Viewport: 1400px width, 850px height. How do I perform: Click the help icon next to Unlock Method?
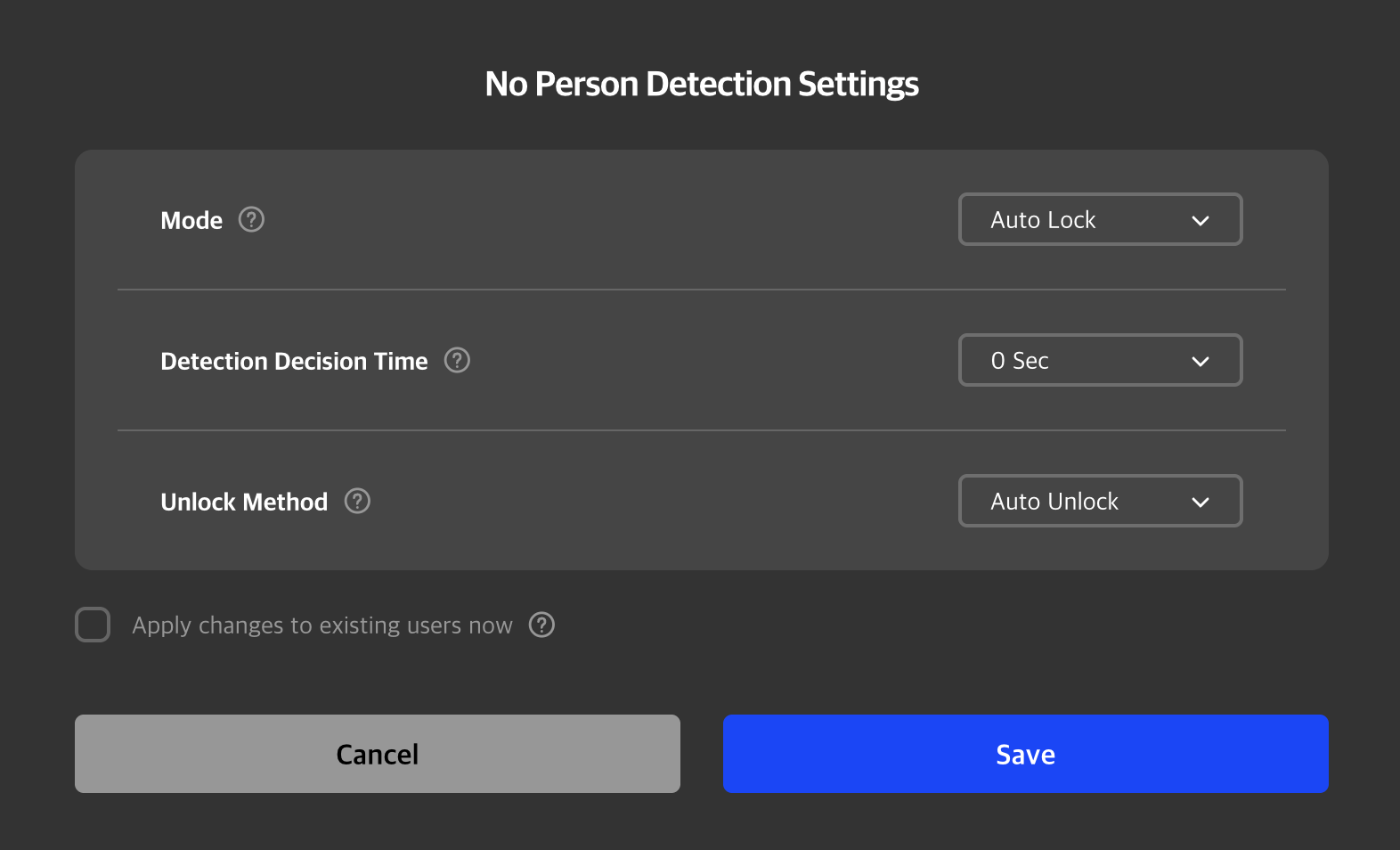[357, 501]
